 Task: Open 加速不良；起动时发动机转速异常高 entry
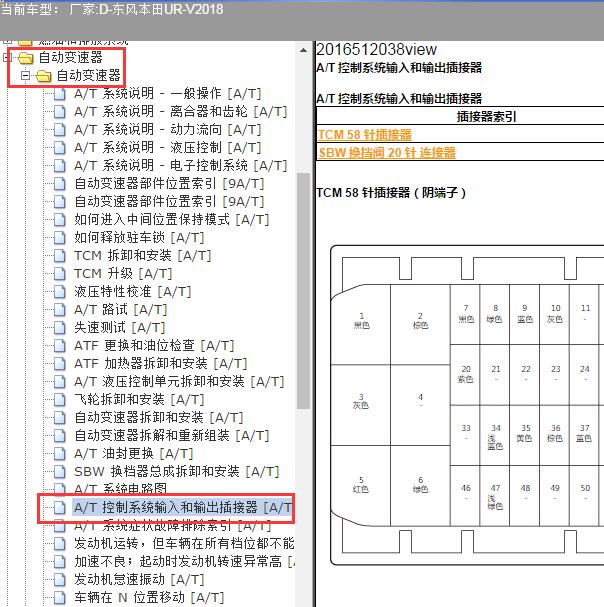click(184, 562)
